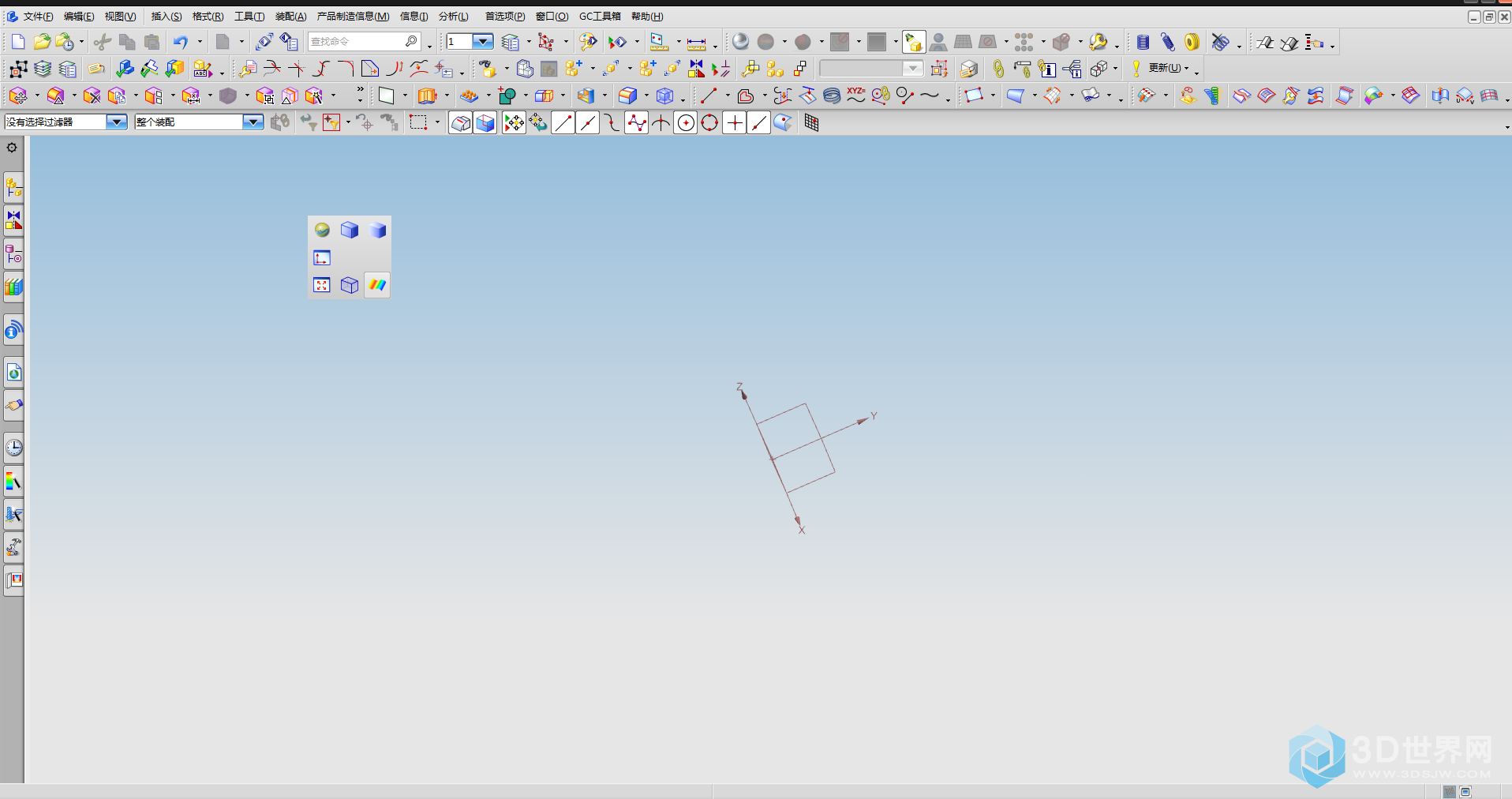Open the 分析(L) menu

[454, 16]
